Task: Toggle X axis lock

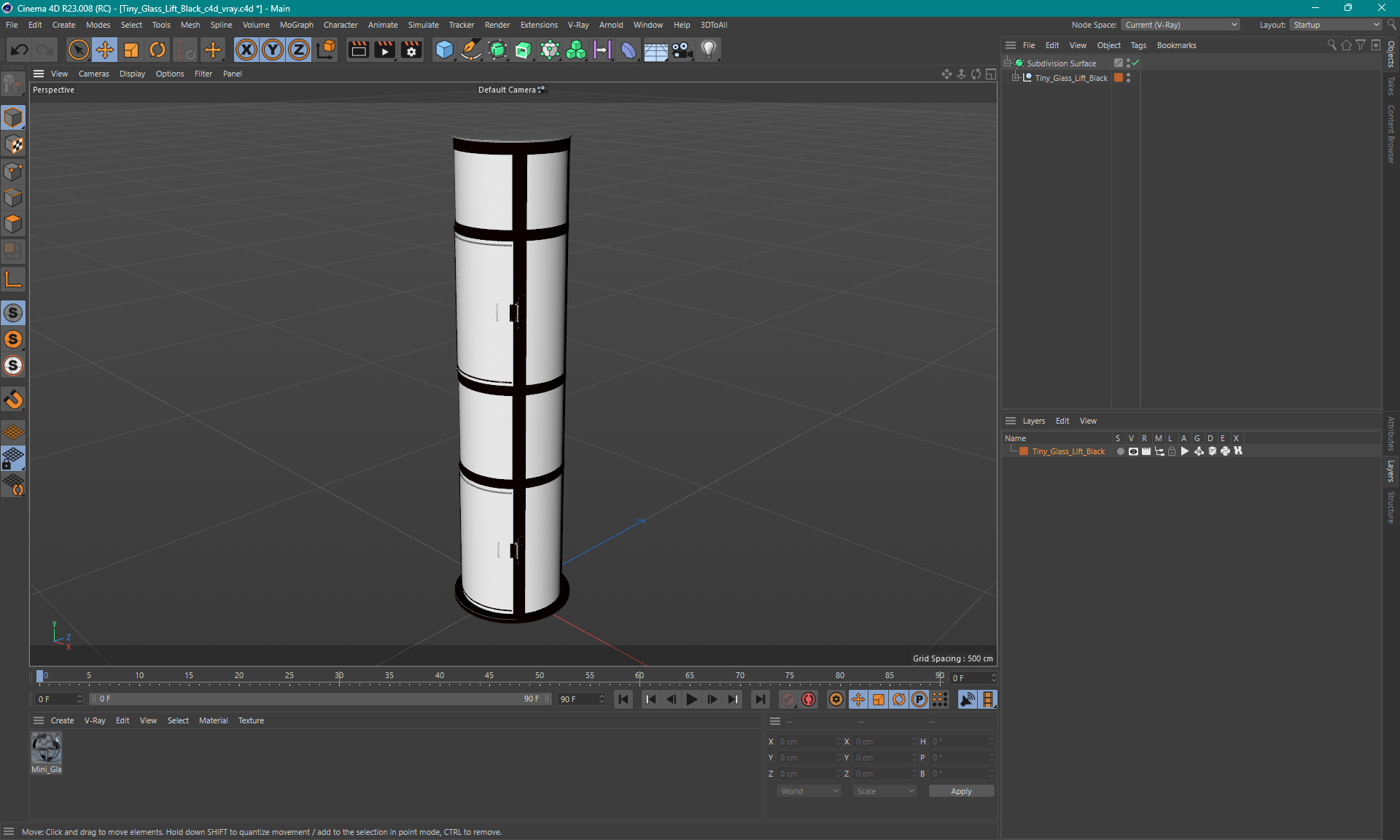Action: (x=246, y=50)
